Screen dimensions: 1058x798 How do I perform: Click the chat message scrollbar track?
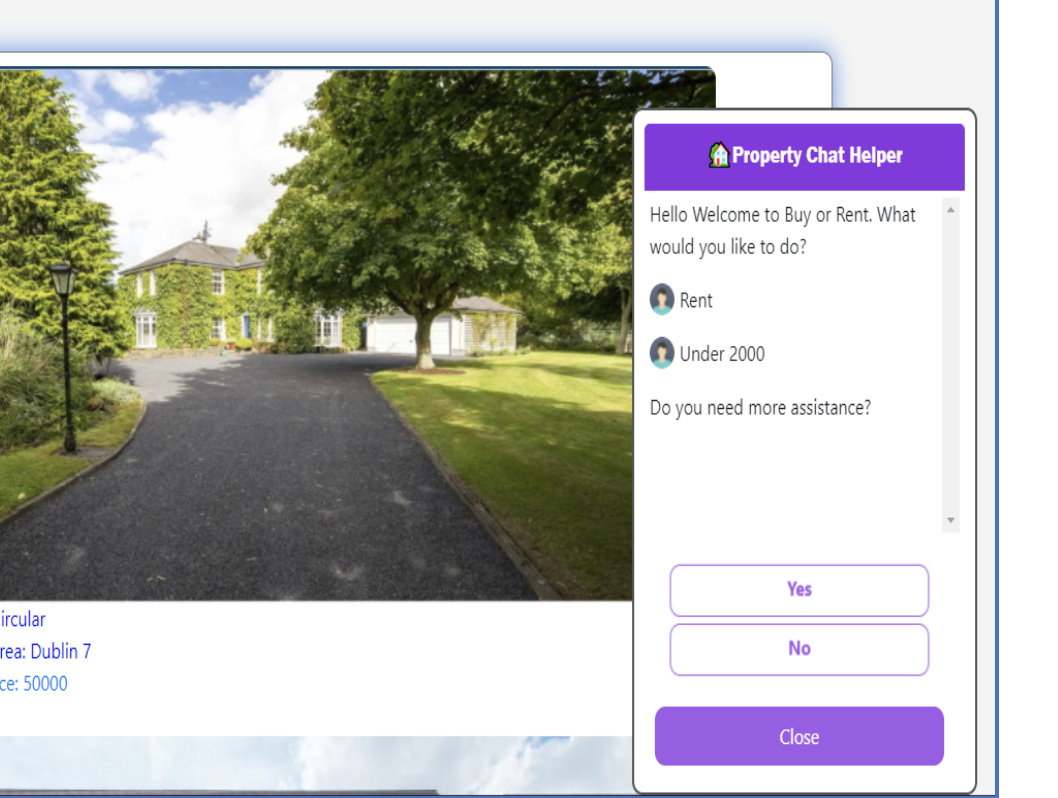click(951, 365)
